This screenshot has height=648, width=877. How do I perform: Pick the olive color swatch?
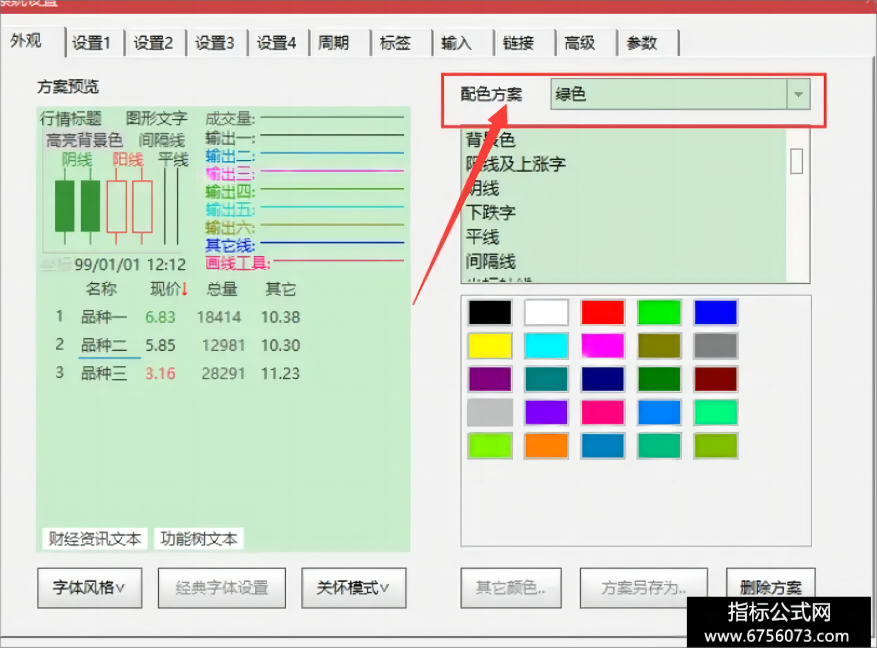coord(659,346)
